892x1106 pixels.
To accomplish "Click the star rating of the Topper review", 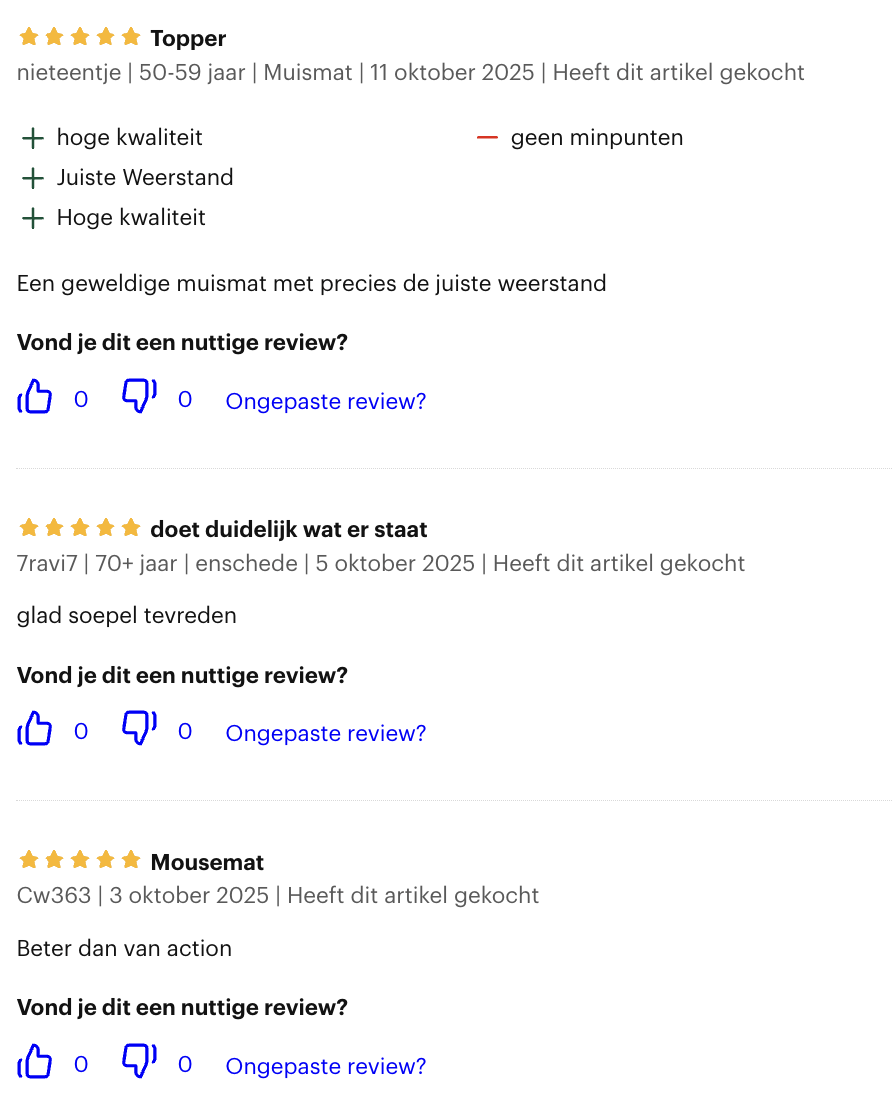I will coord(80,38).
